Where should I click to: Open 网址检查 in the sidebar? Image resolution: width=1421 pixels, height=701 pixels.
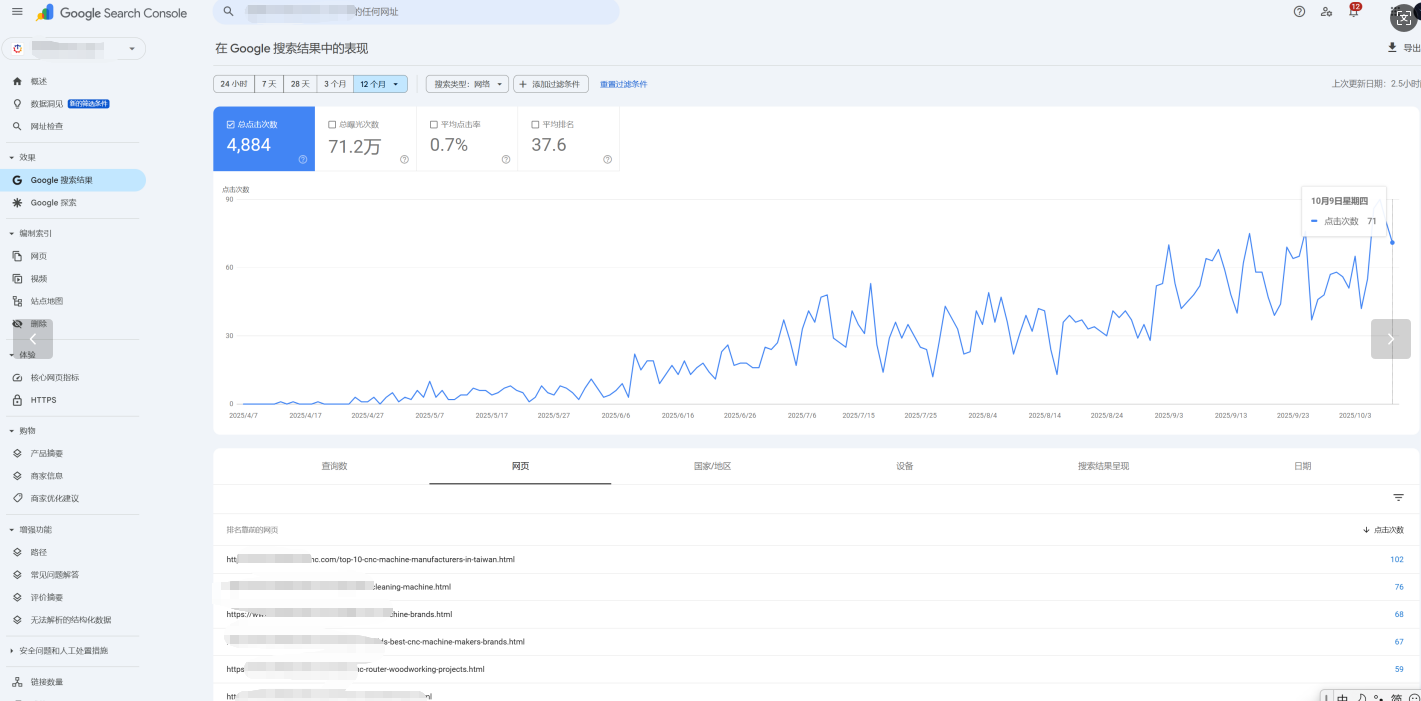click(x=47, y=126)
